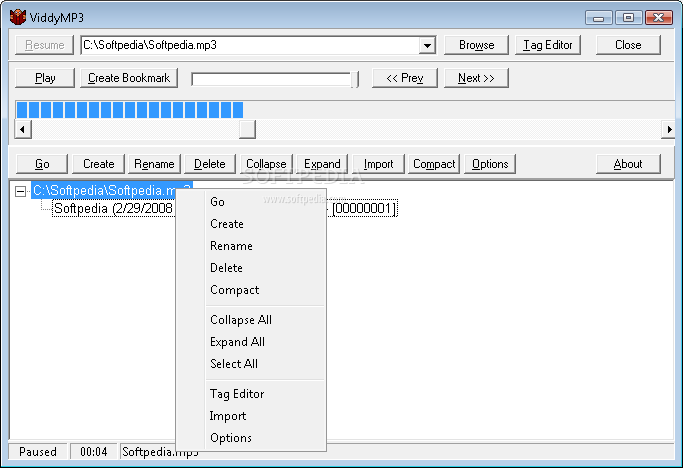Click the Expand toolbar button
This screenshot has height=468, width=683.
(322, 164)
